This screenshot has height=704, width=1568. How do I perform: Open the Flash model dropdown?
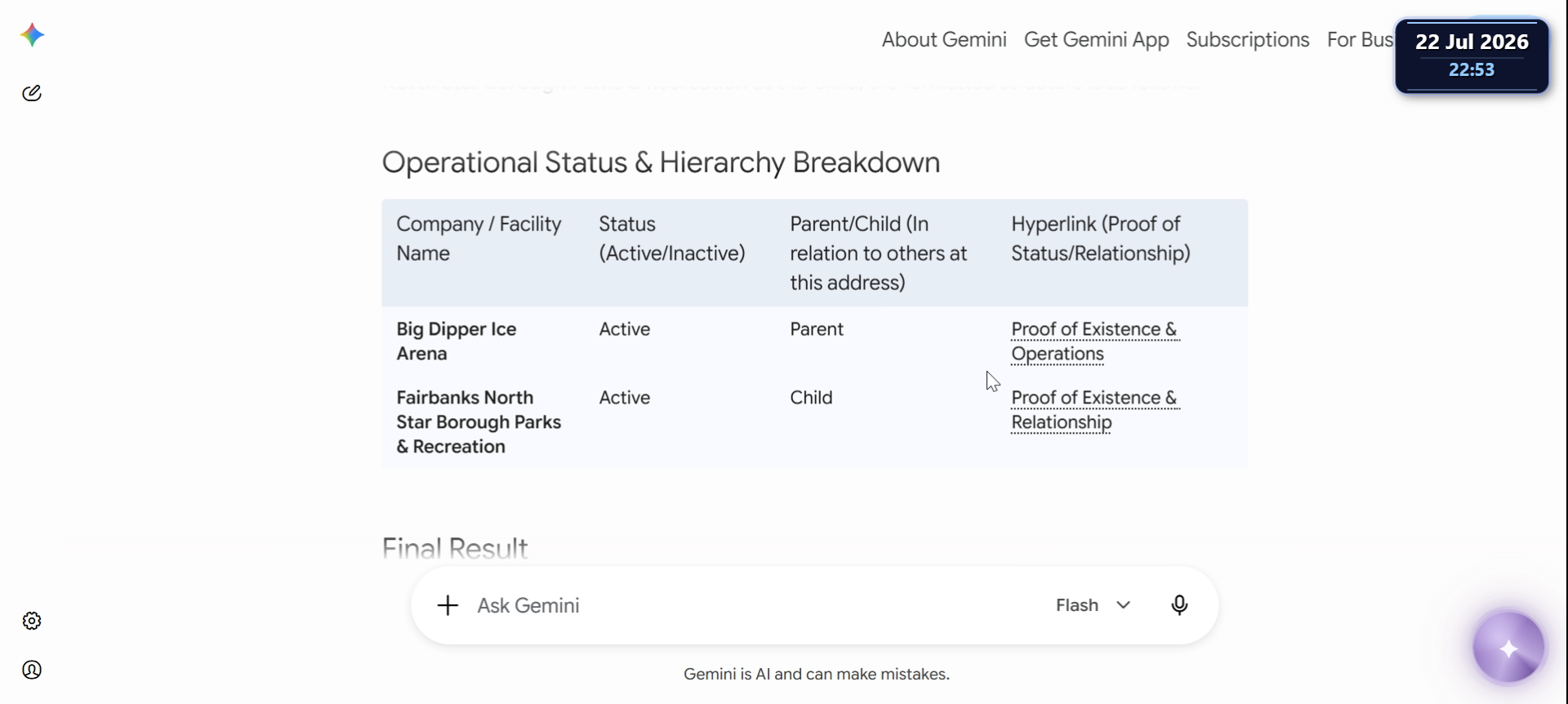[1093, 605]
